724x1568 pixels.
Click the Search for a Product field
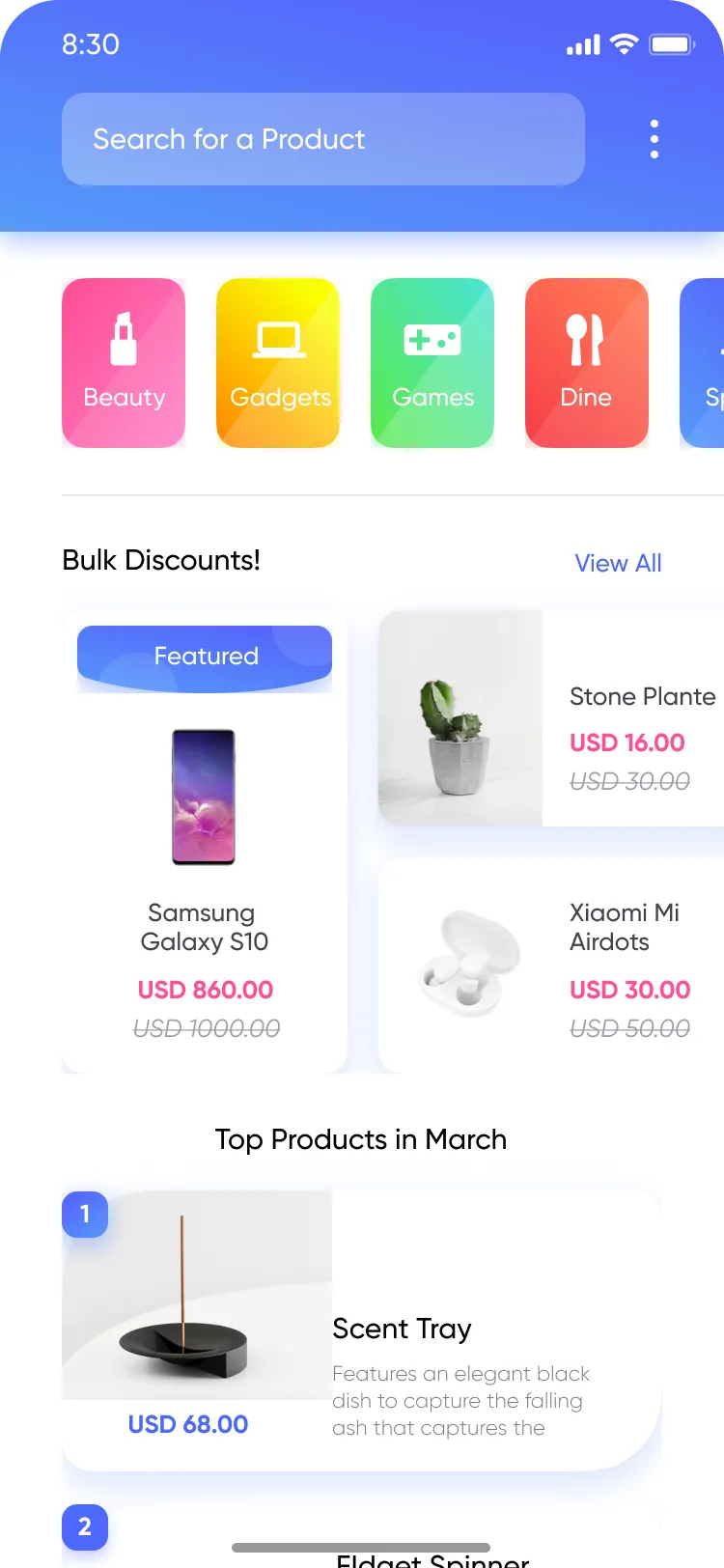(x=323, y=139)
